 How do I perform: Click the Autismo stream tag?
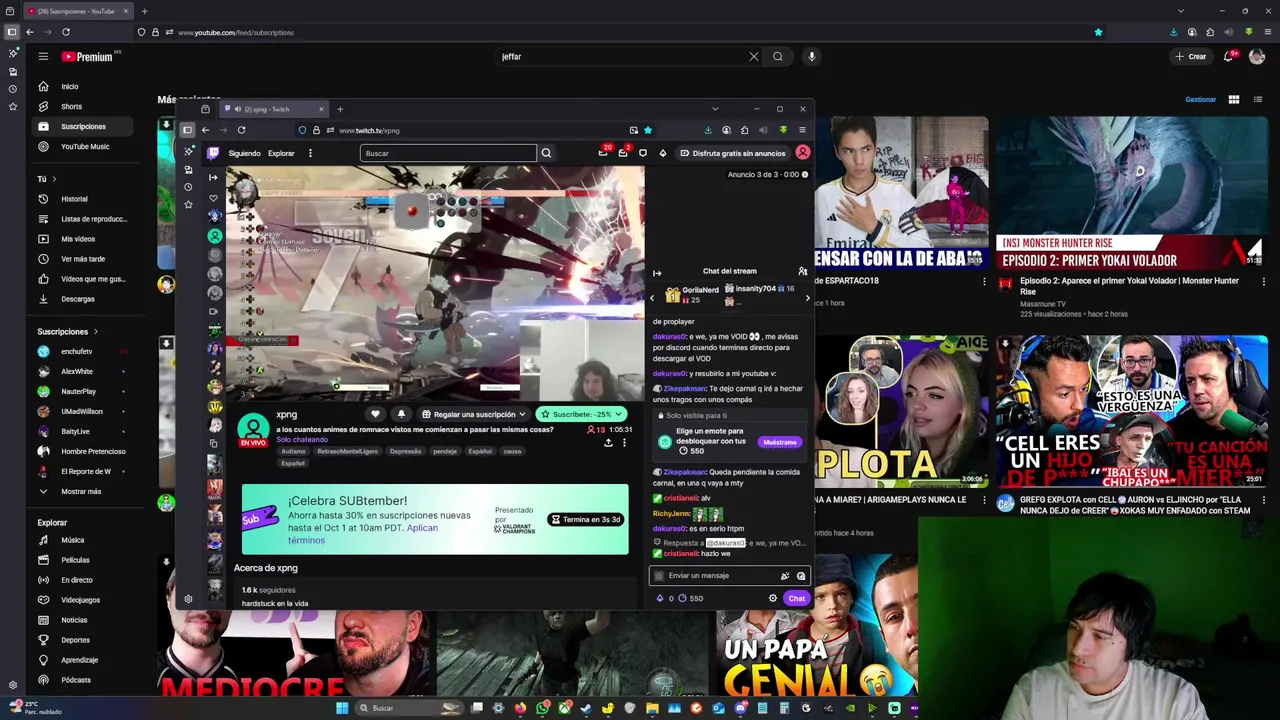coord(293,451)
